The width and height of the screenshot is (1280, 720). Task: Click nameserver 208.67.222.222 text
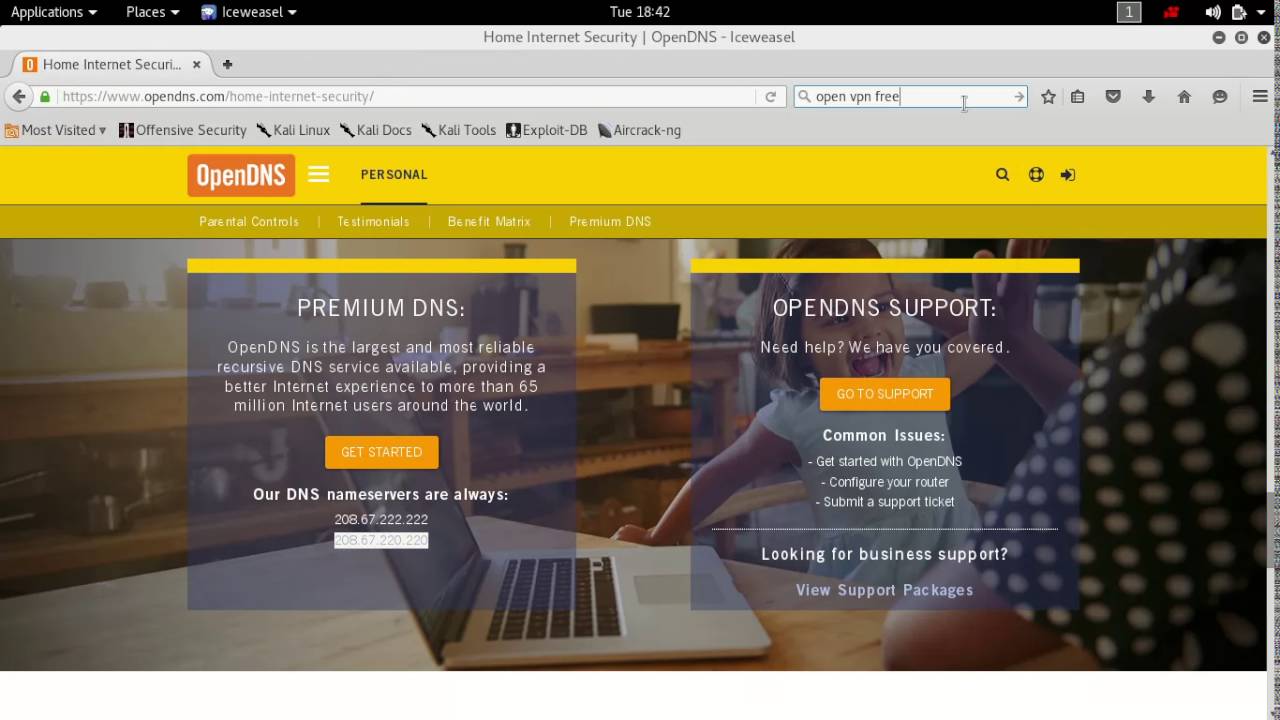coord(381,520)
